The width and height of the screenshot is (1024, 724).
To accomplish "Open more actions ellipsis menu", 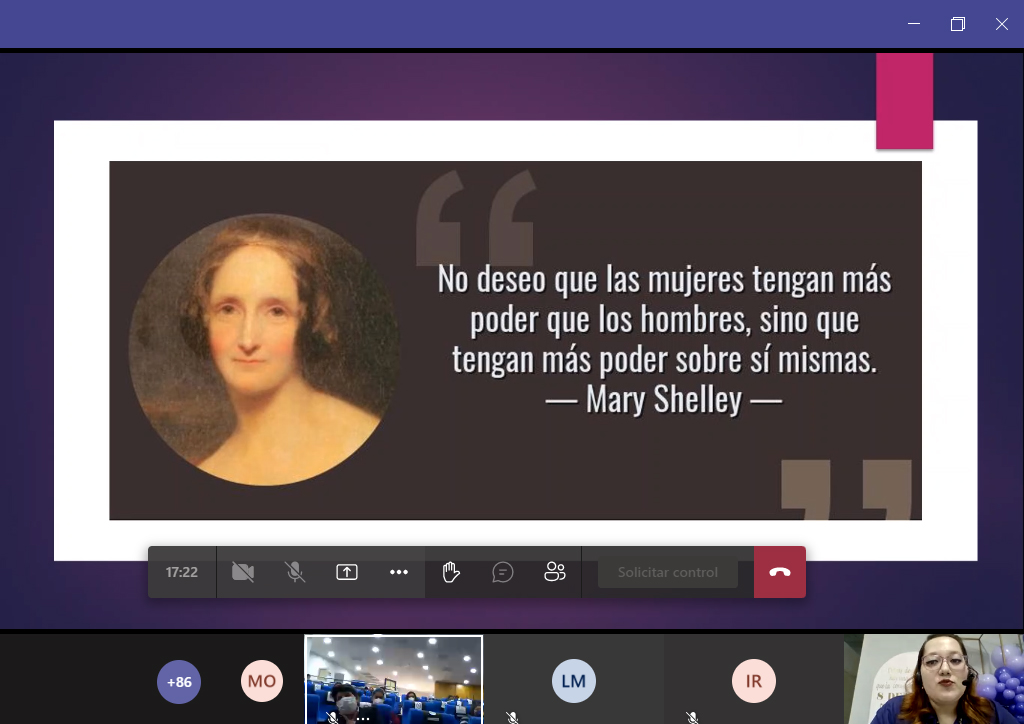I will pos(399,572).
